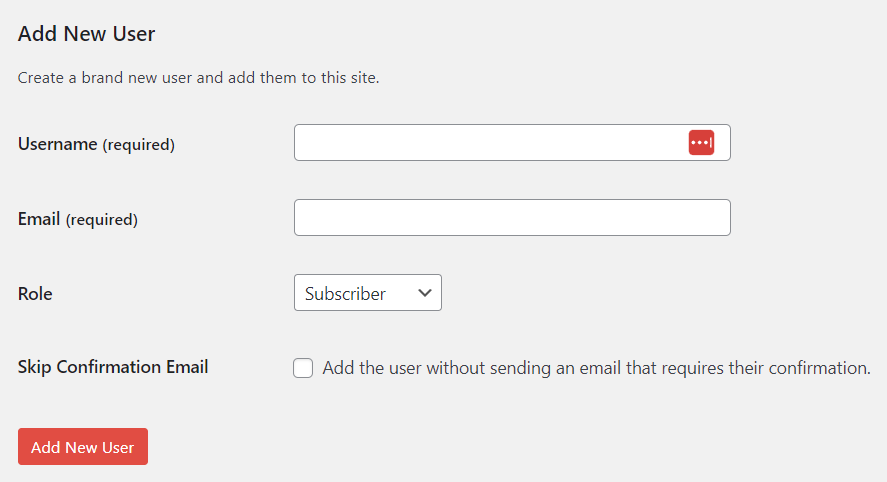887x482 pixels.
Task: Click the 'Create a brand new user' description text
Action: click(x=198, y=77)
